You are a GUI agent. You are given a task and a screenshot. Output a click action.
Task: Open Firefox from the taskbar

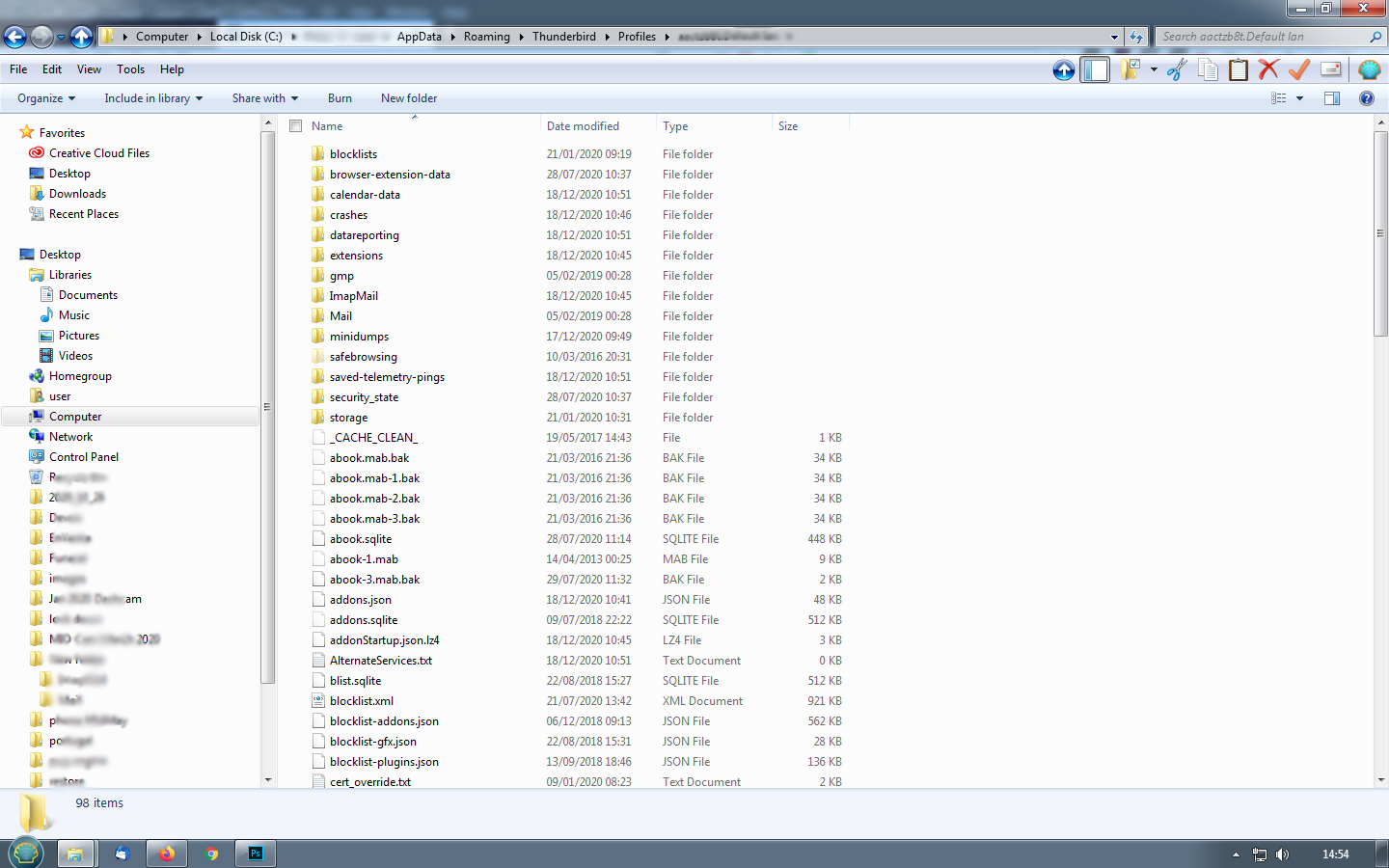167,854
